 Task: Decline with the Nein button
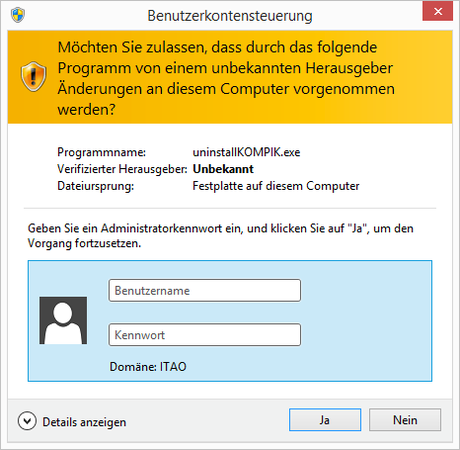point(405,420)
